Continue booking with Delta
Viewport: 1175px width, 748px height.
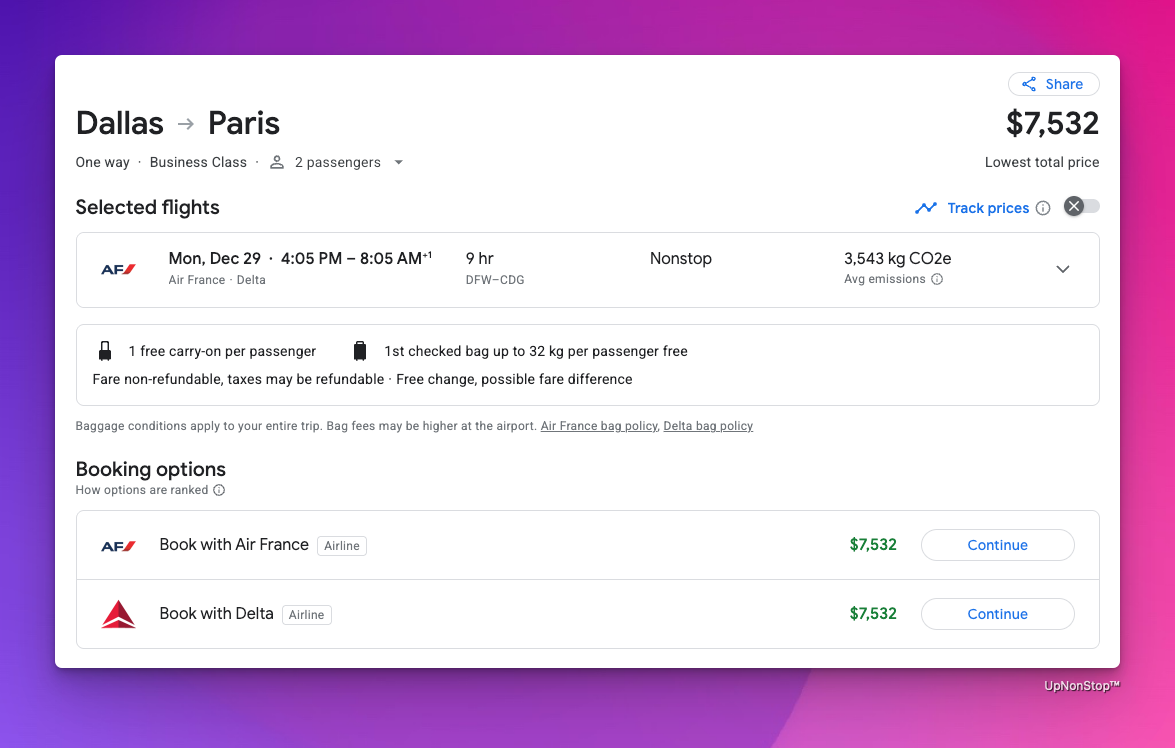point(997,614)
